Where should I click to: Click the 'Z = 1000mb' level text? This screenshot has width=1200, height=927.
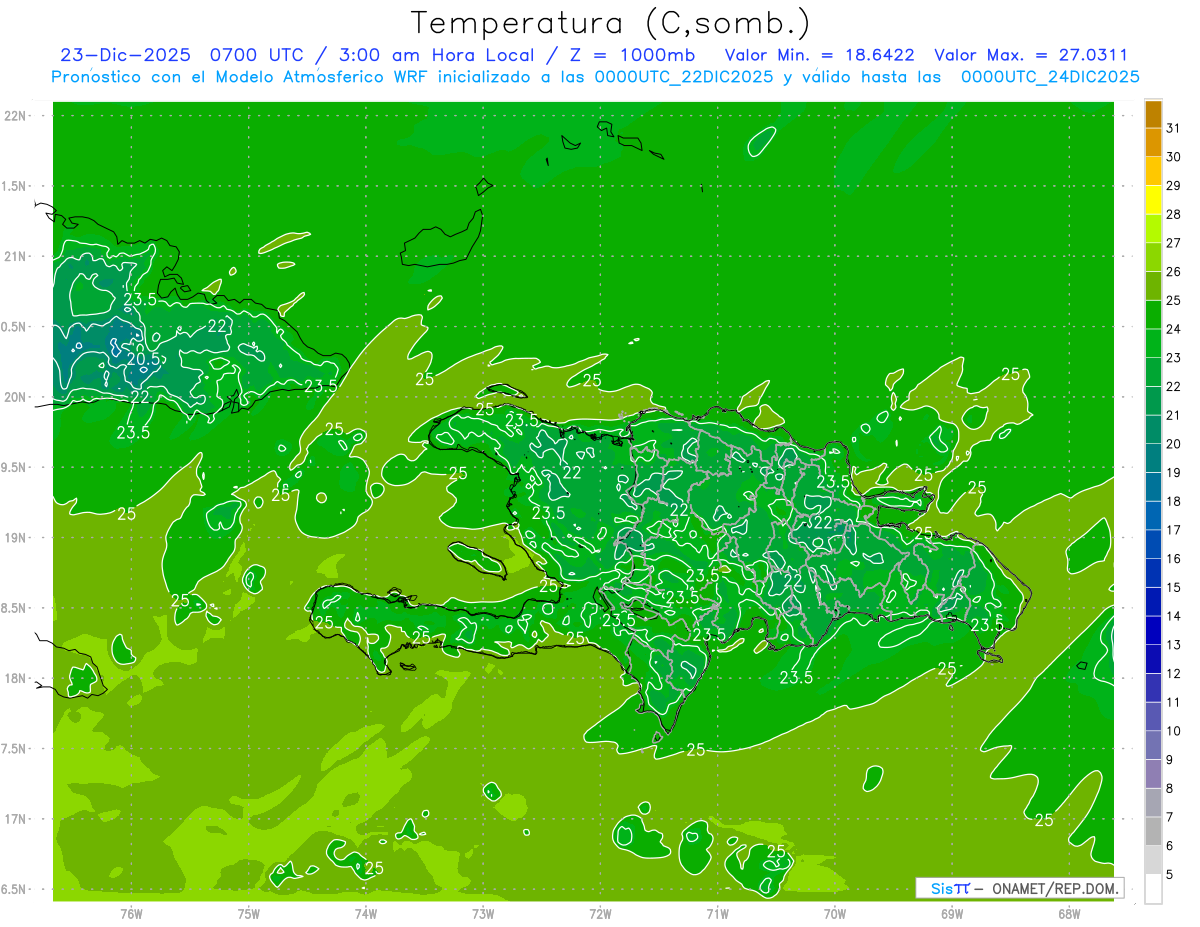tap(631, 55)
